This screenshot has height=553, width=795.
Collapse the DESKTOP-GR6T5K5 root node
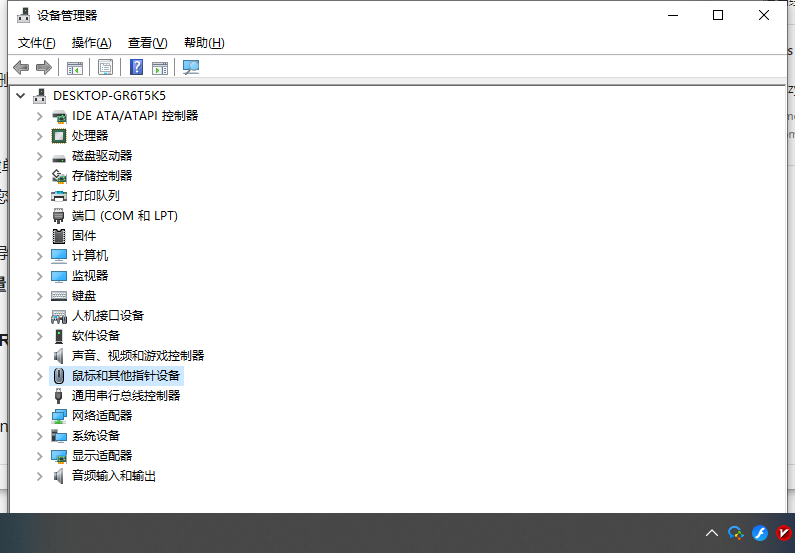(21, 96)
